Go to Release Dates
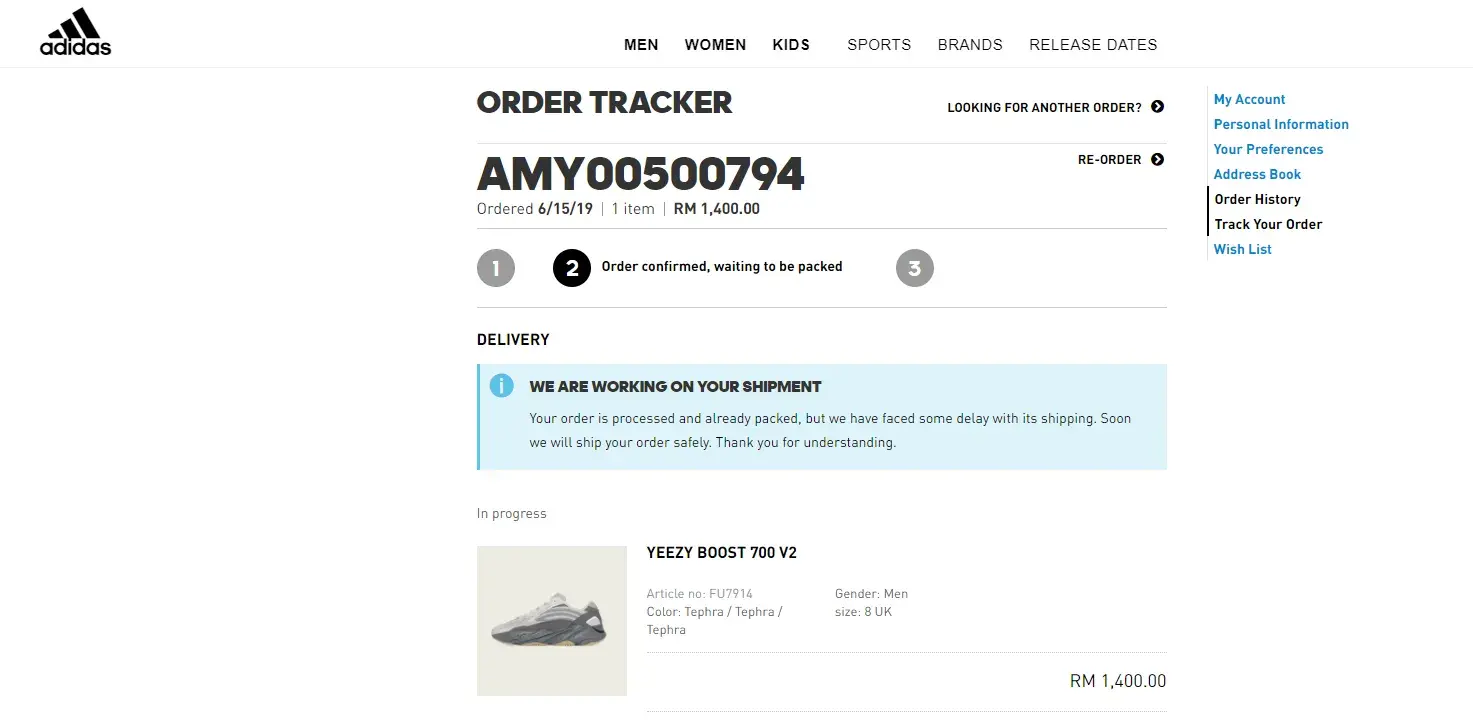 1093,45
